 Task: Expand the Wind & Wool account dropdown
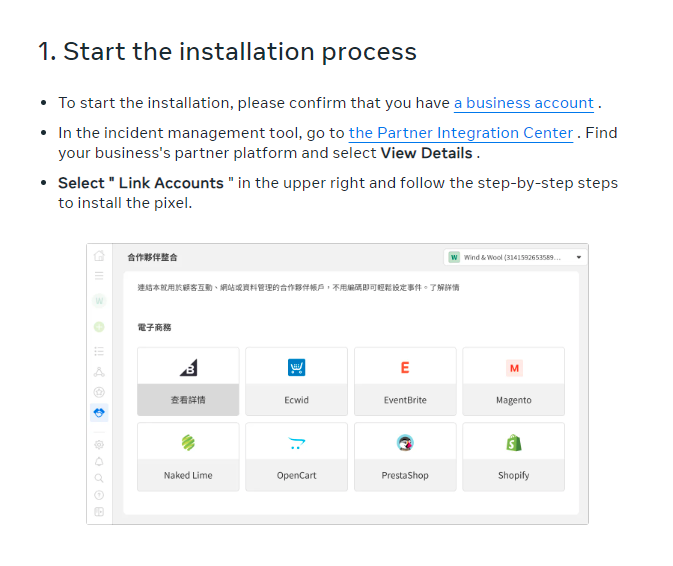tap(515, 257)
